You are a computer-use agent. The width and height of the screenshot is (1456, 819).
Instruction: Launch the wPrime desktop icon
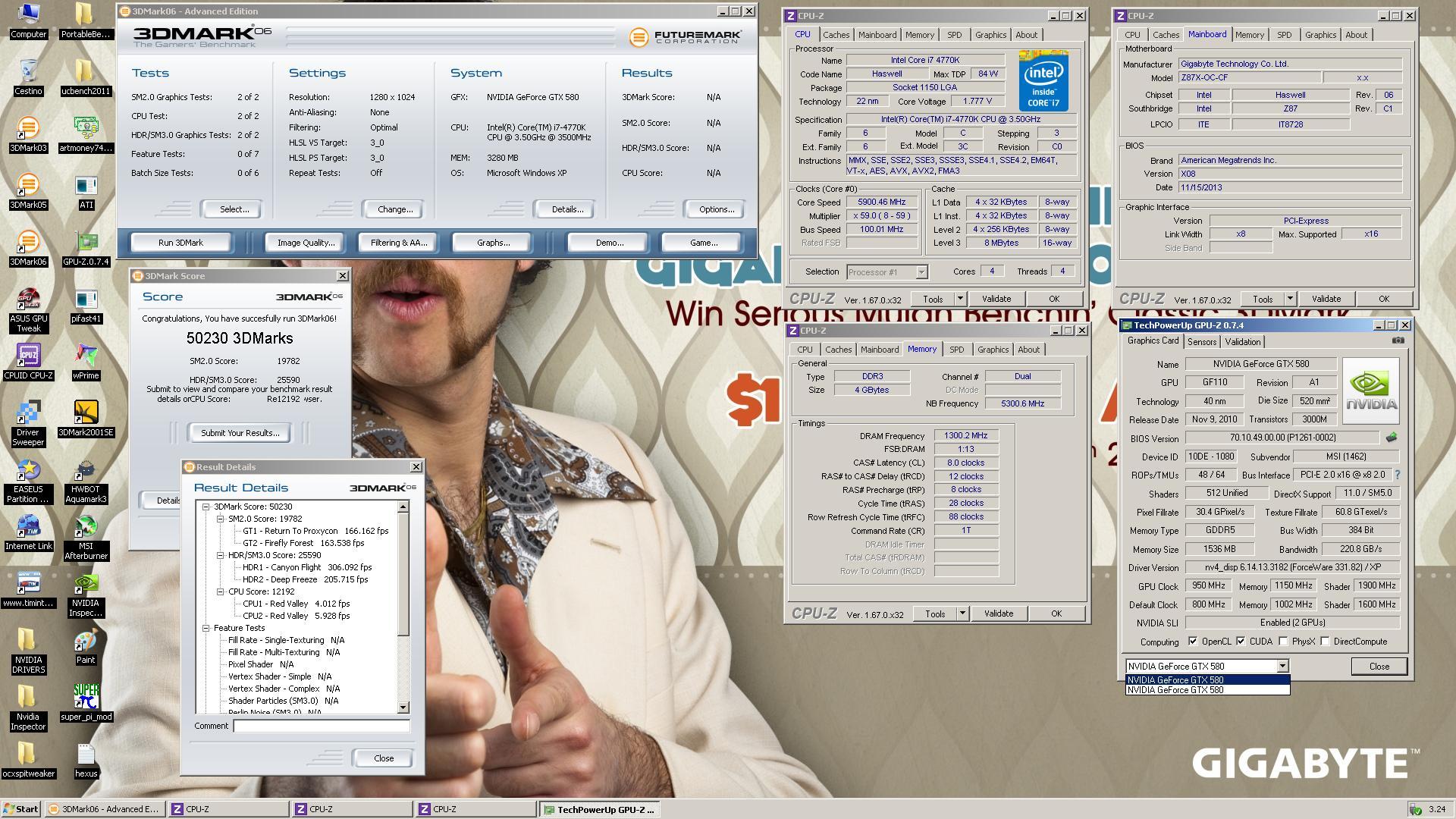(x=86, y=362)
